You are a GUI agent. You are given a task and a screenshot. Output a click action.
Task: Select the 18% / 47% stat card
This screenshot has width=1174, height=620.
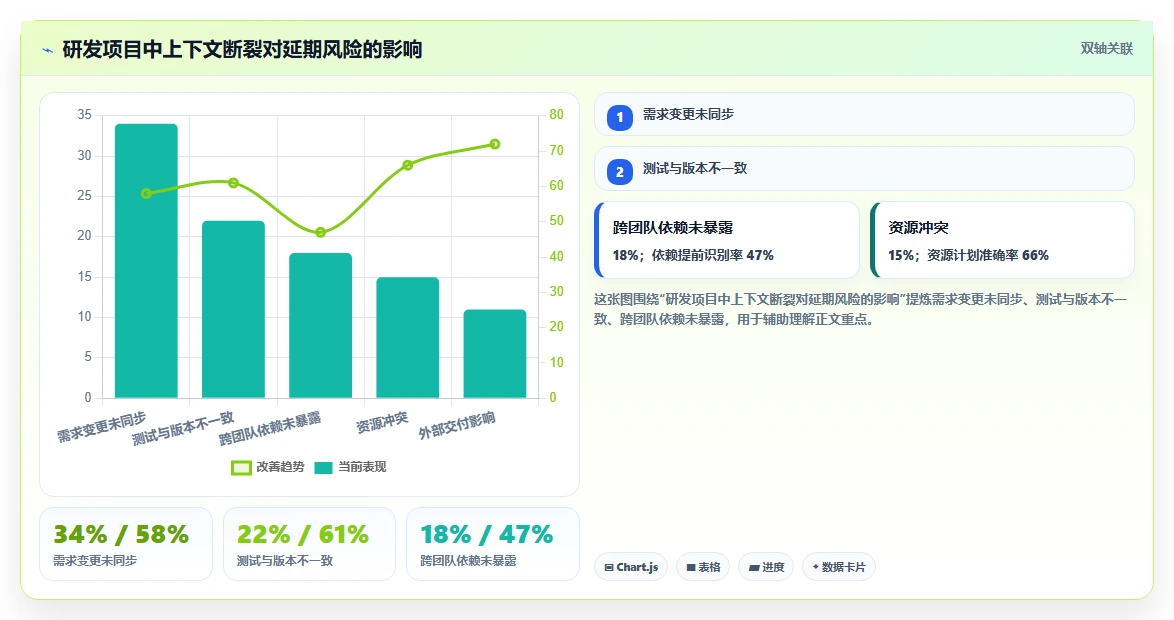coord(493,544)
